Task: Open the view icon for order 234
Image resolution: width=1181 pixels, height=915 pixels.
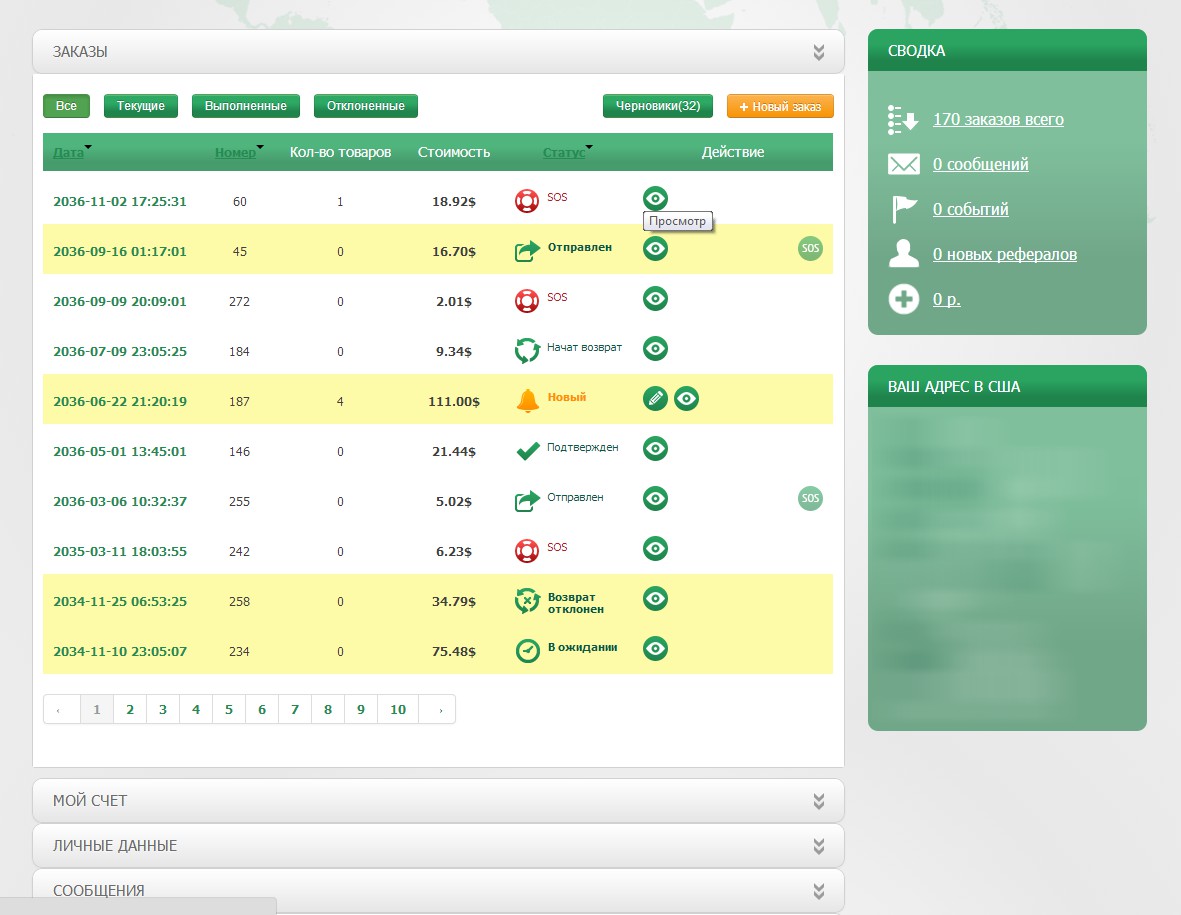Action: [655, 648]
